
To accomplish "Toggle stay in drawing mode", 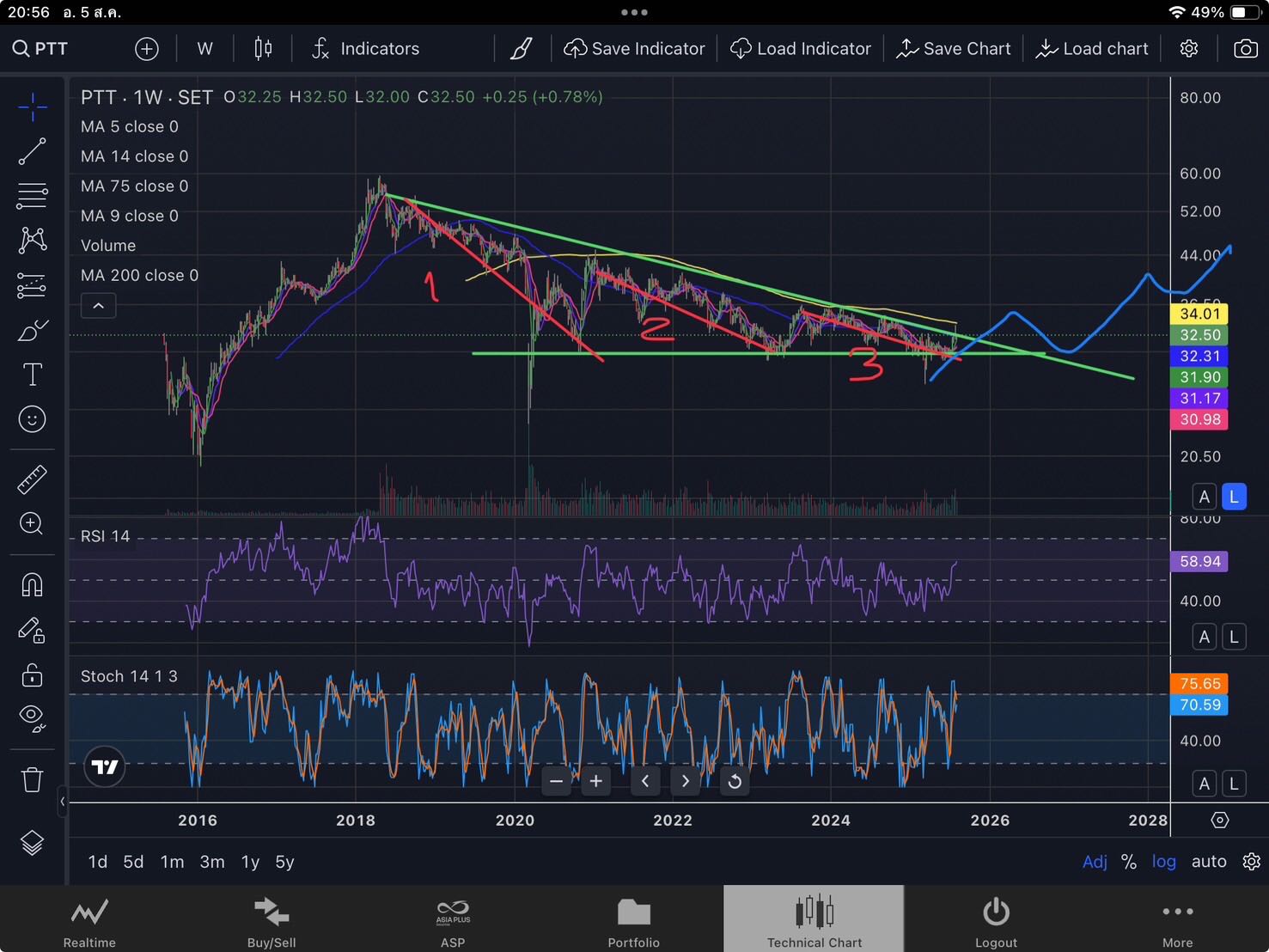I will pos(32,631).
